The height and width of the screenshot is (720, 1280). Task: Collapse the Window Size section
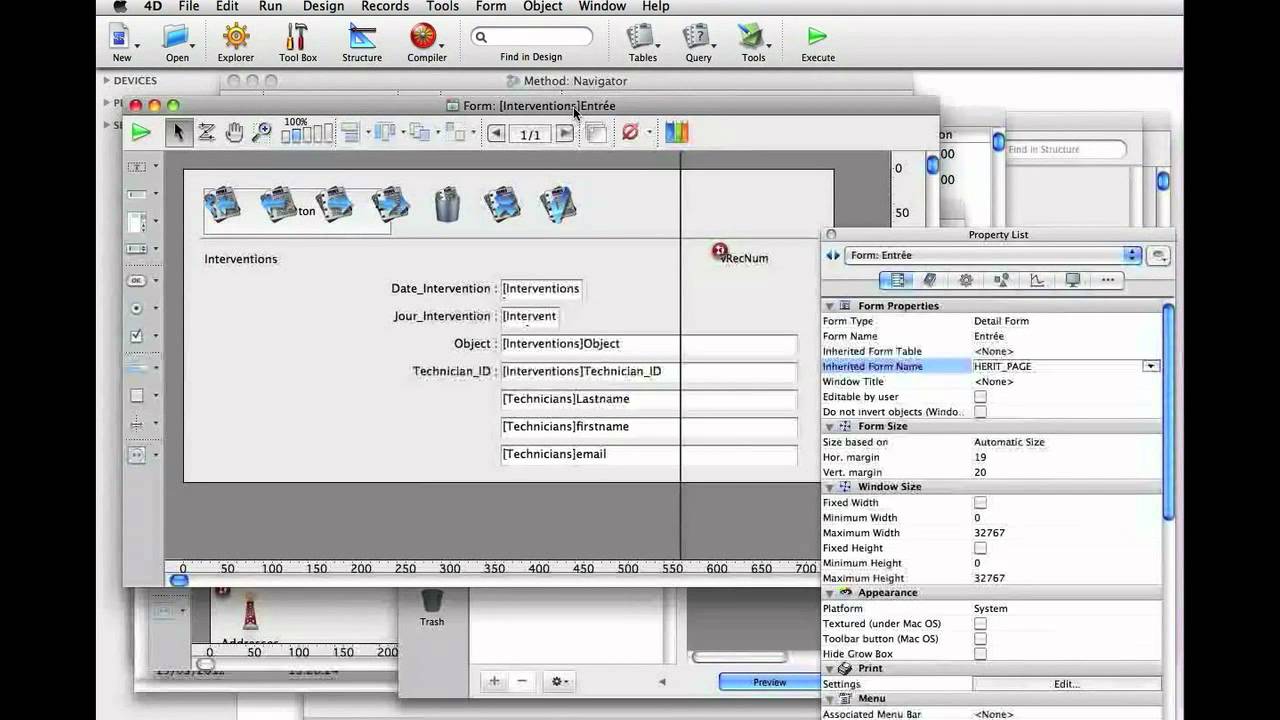pos(829,487)
